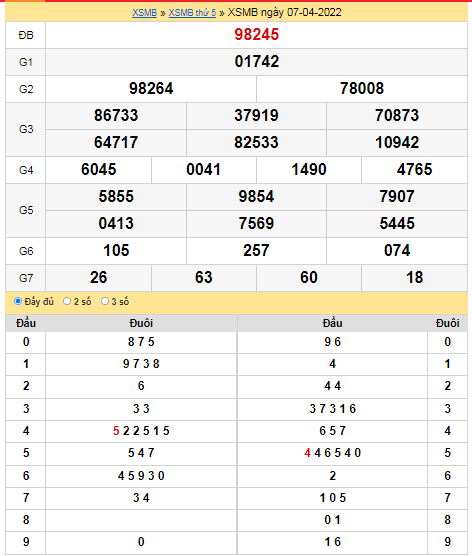Viewport: 472px width, 556px height.
Task: Click G6 number 105
Action: point(116,251)
